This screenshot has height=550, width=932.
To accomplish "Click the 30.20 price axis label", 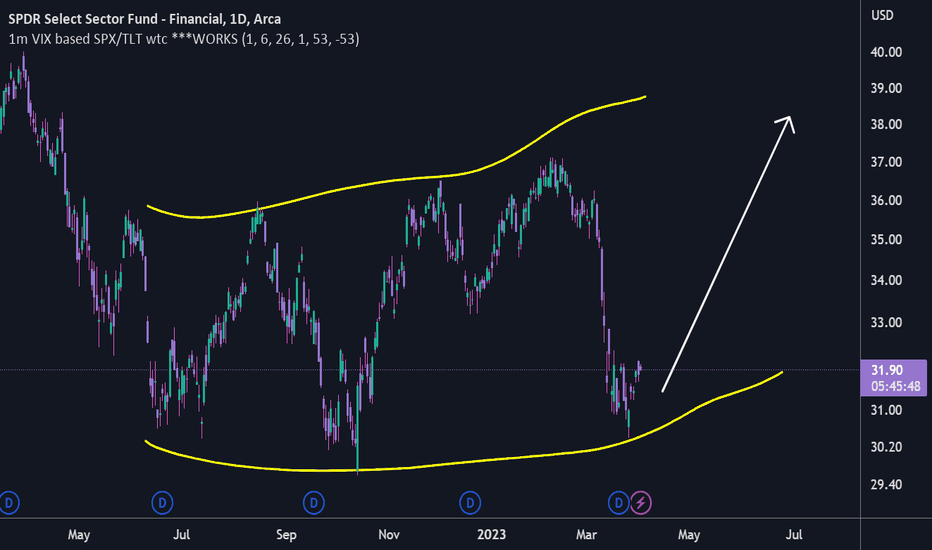I will point(886,447).
